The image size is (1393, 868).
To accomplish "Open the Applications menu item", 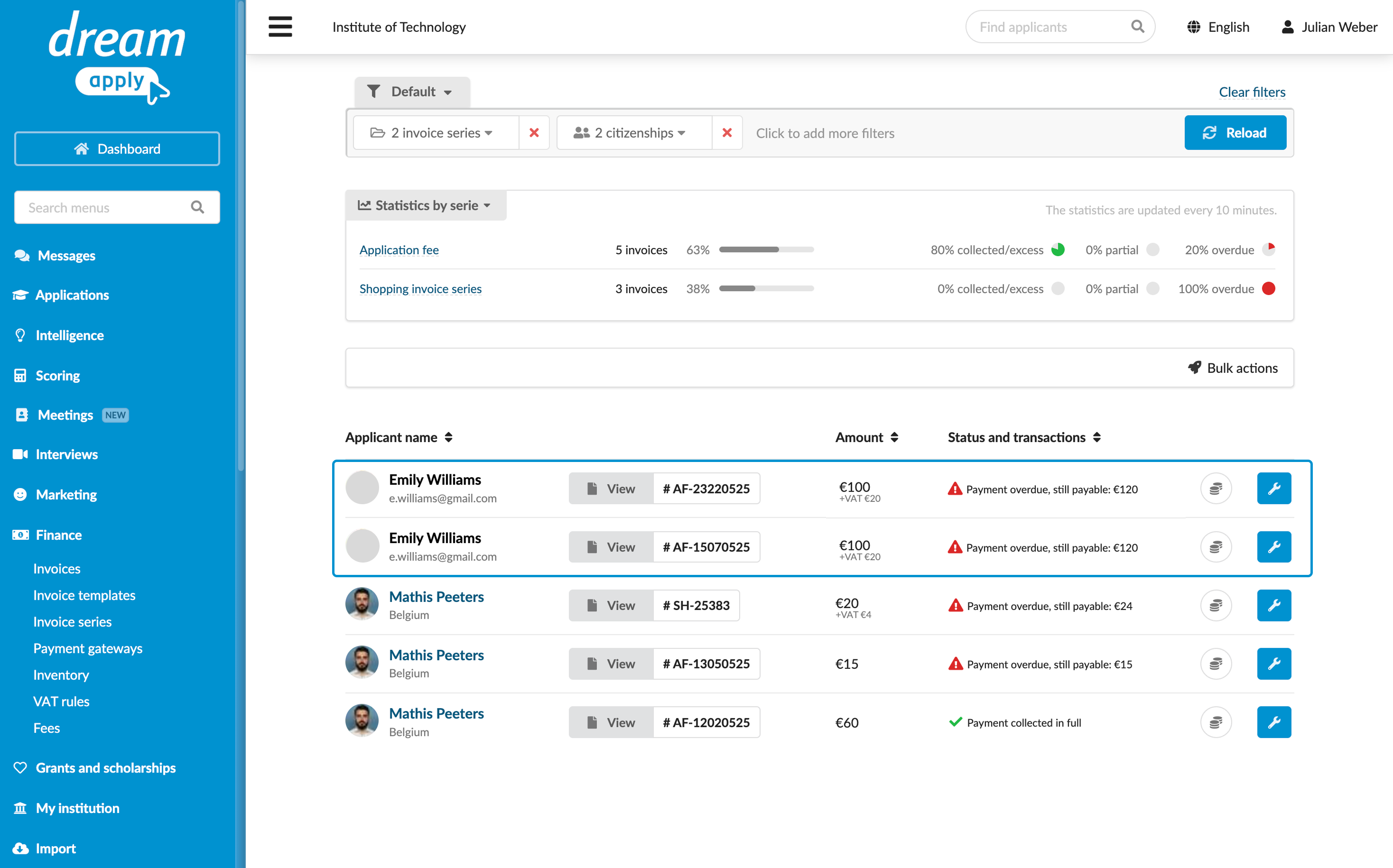I will click(x=72, y=295).
